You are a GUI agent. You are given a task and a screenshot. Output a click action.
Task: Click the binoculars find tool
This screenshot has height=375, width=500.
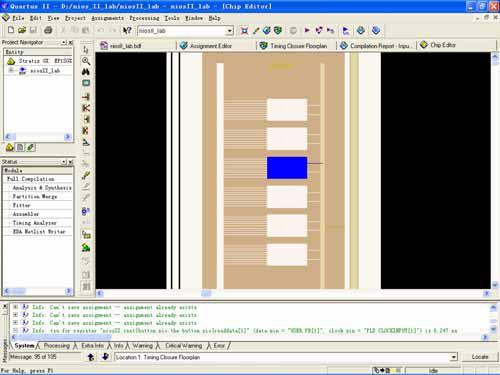[86, 72]
